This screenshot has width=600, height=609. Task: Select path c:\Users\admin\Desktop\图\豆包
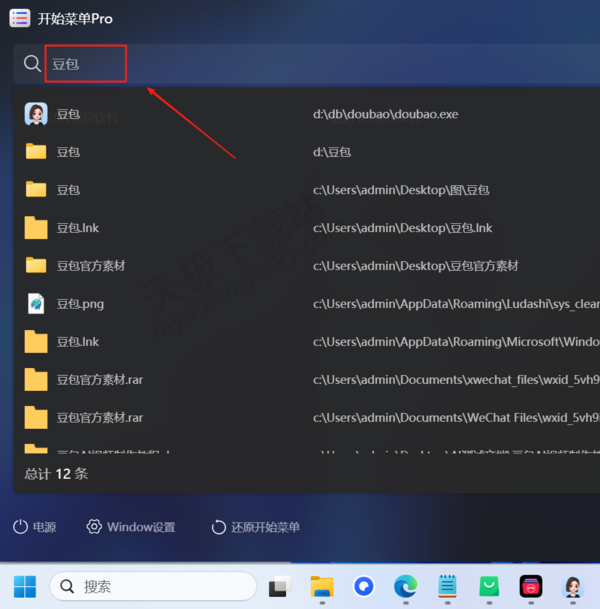(x=401, y=190)
